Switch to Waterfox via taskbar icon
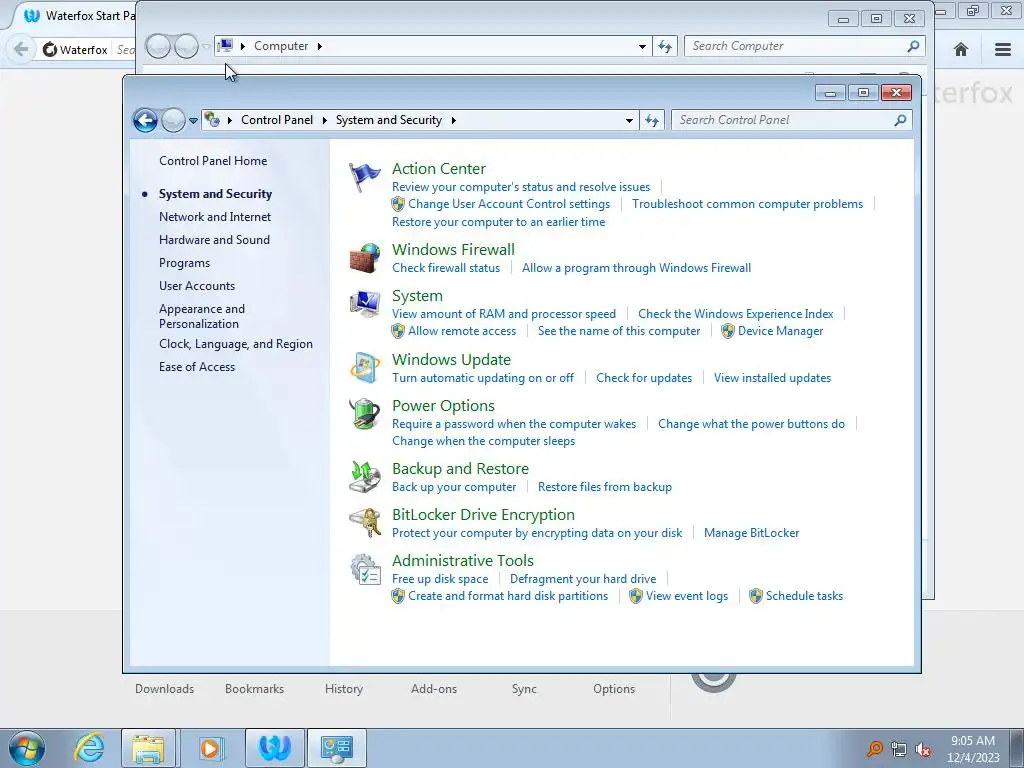 [275, 748]
